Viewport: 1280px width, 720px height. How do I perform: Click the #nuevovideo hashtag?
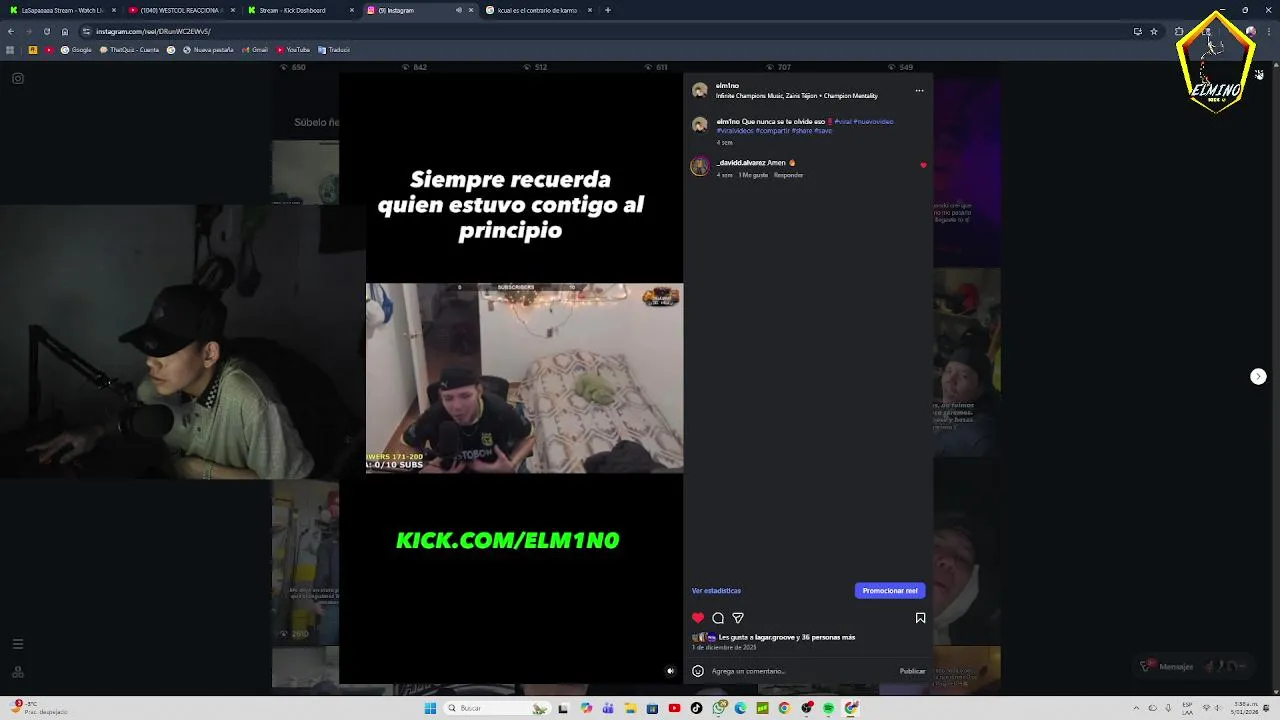873,122
